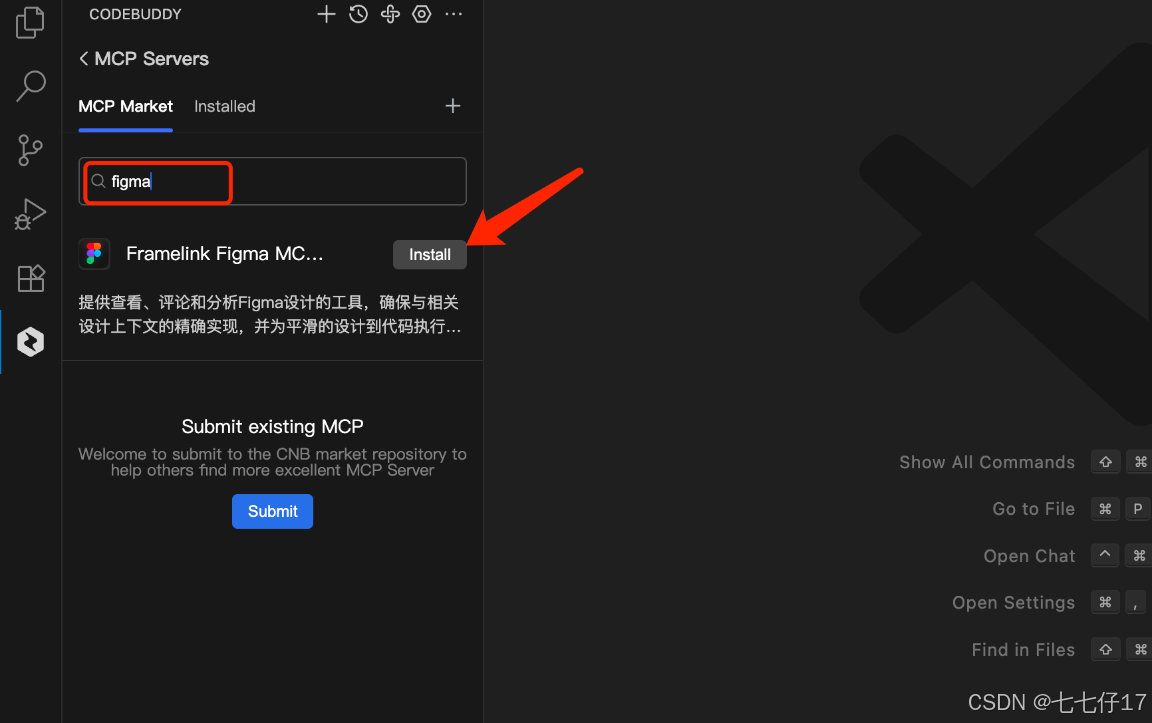1152x723 pixels.
Task: Open chat history clock icon
Action: coord(359,14)
